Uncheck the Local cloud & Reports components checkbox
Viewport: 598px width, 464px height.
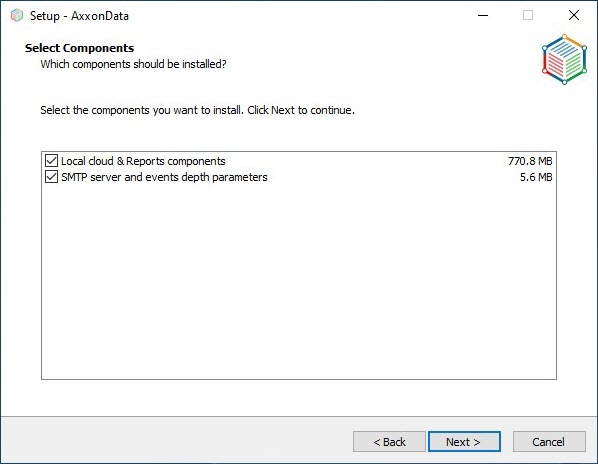pos(51,161)
